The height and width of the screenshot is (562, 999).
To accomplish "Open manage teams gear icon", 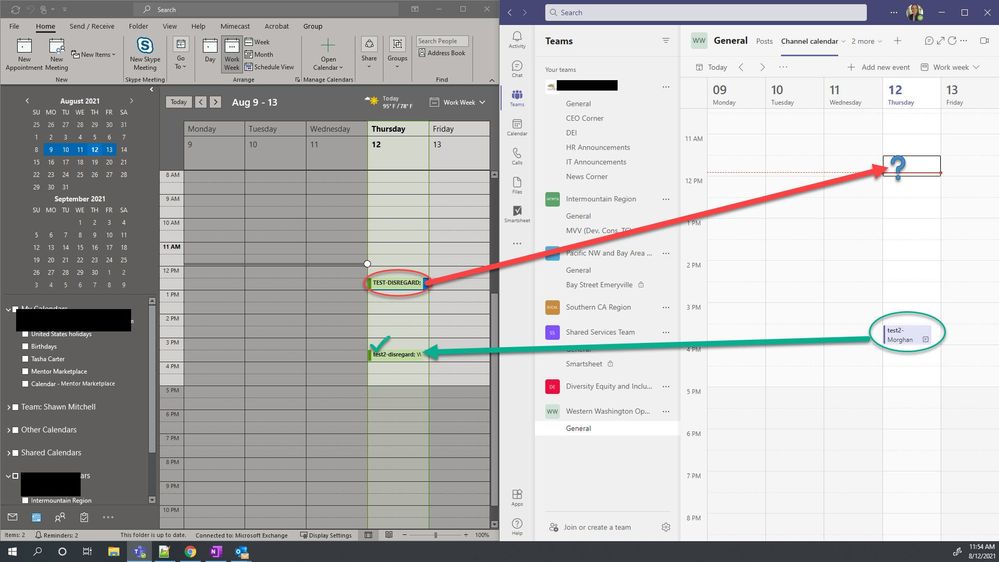I will (666, 527).
